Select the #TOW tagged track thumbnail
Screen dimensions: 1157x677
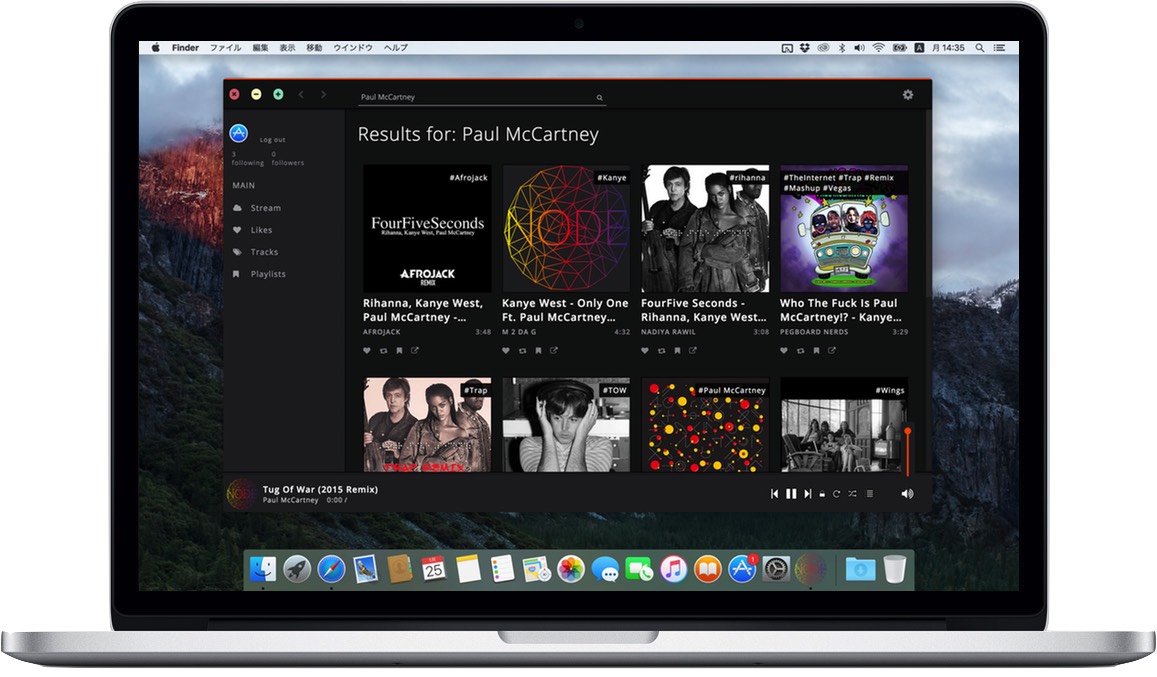pos(566,425)
